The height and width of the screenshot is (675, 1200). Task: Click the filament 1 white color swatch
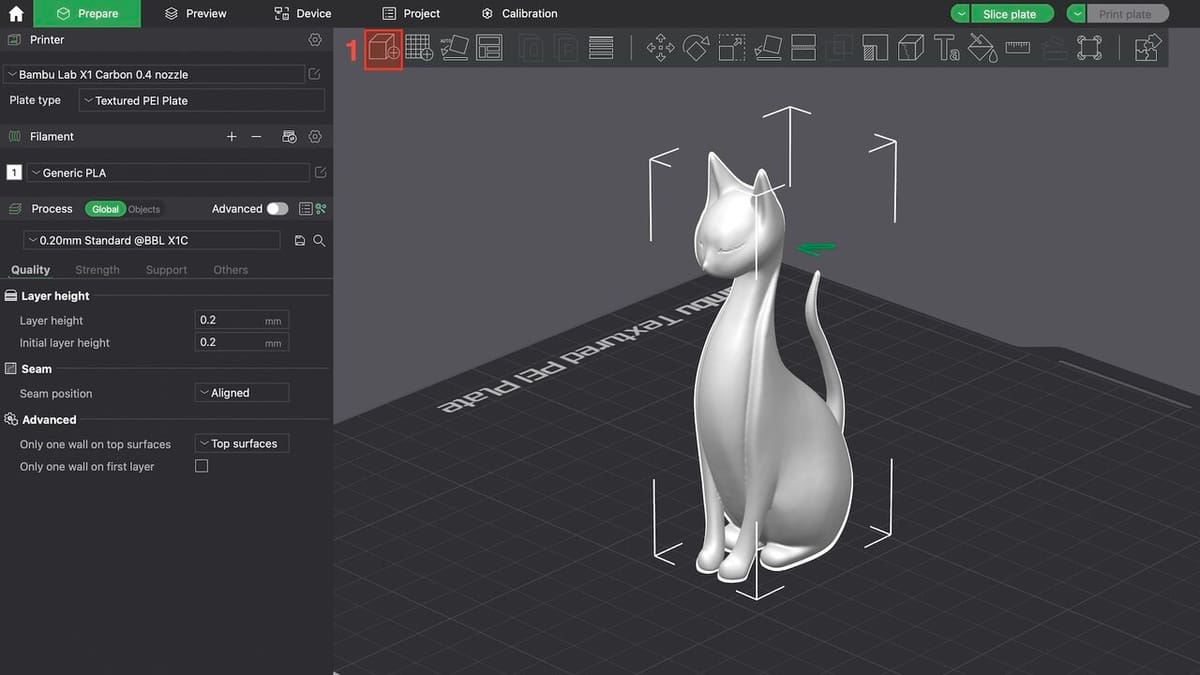14,173
